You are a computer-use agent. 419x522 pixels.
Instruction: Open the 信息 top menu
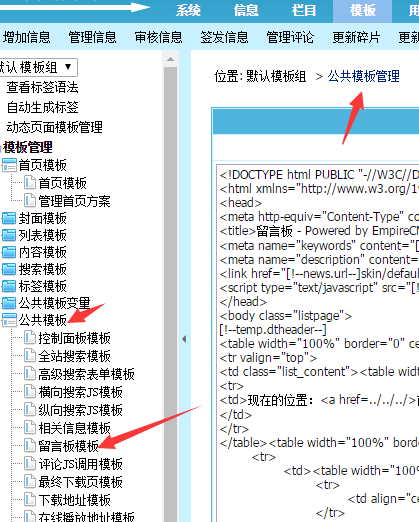tap(246, 11)
